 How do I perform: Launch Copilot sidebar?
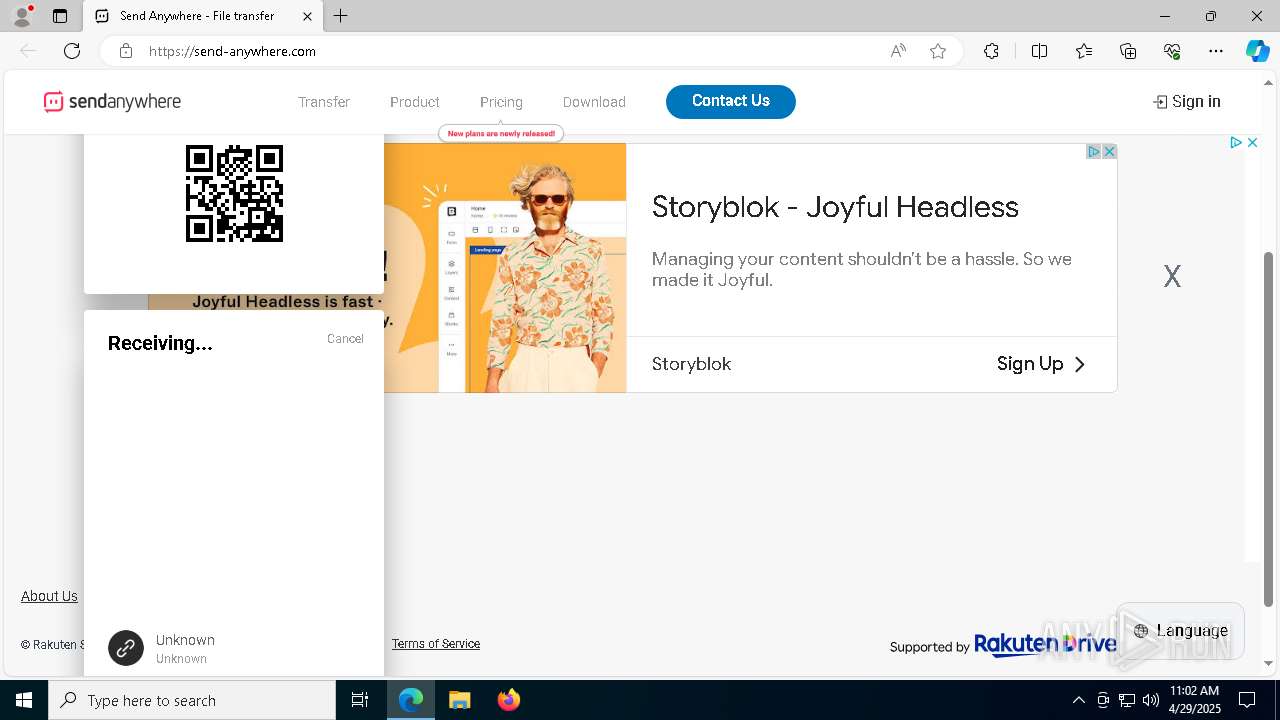(1257, 51)
